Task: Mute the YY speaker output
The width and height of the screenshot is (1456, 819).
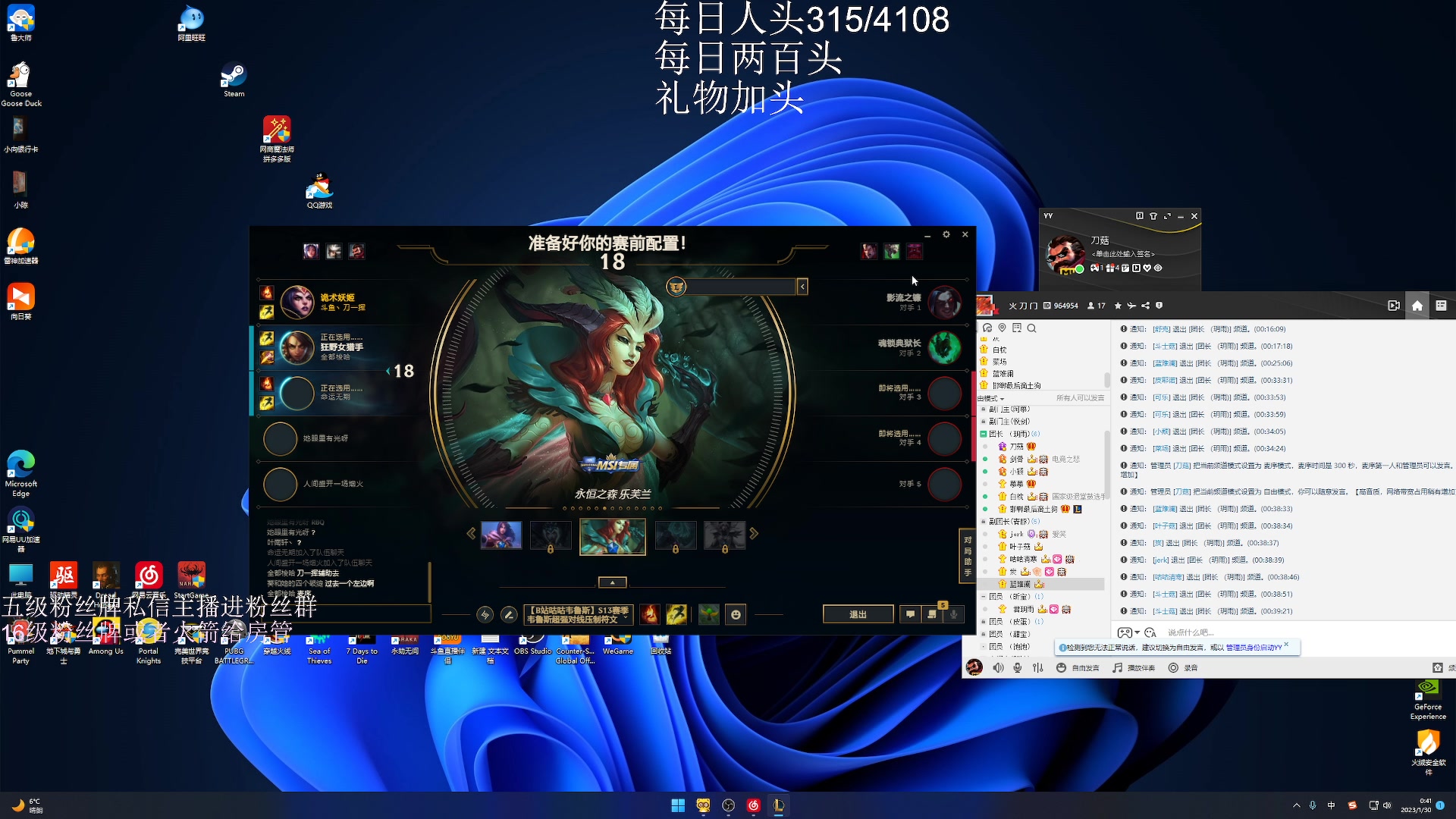Action: coord(998,668)
